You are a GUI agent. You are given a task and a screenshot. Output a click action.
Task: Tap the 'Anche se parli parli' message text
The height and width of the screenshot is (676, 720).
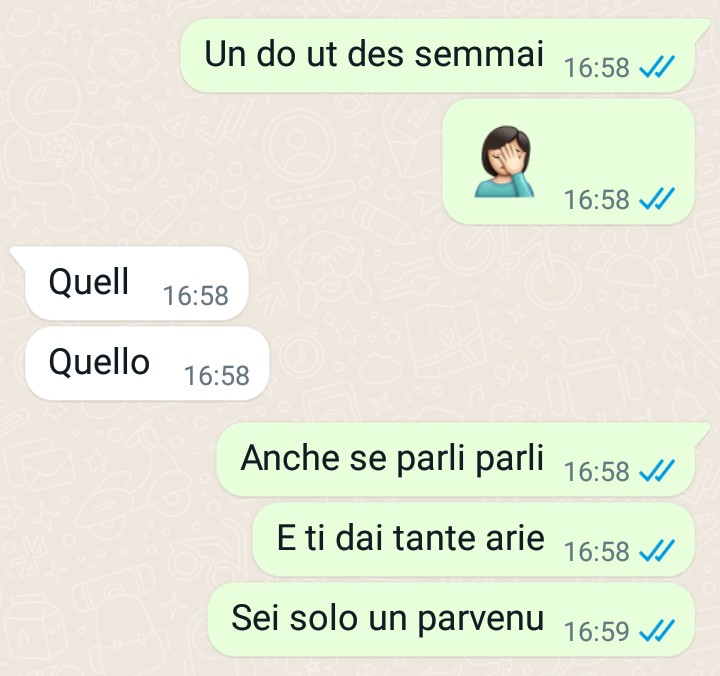tap(392, 458)
